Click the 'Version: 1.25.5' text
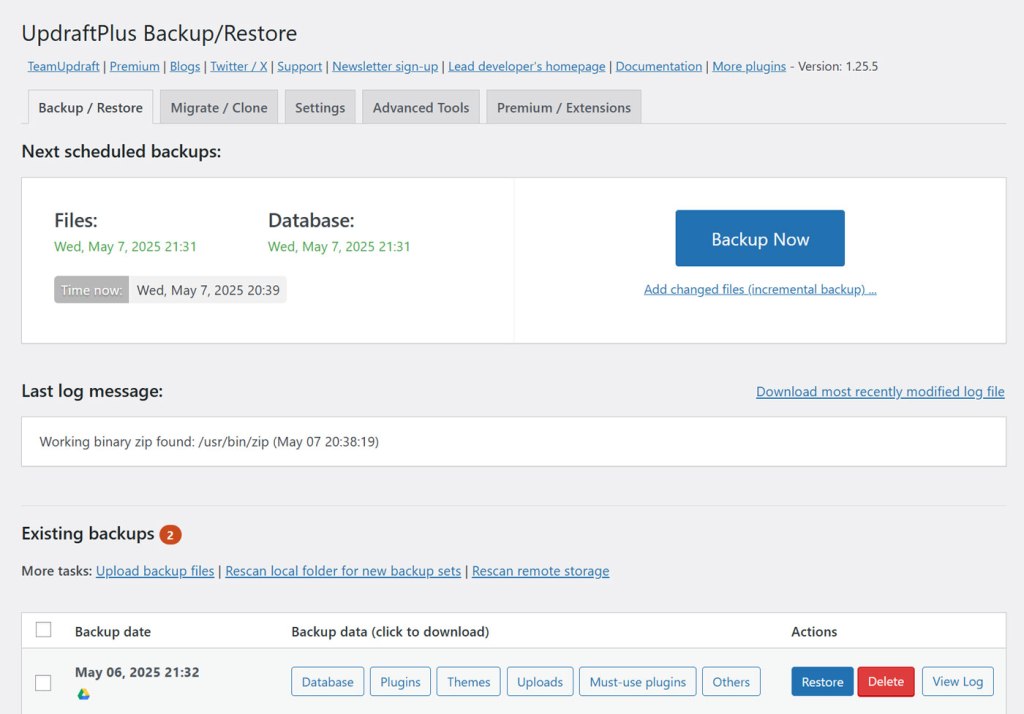 tap(838, 67)
